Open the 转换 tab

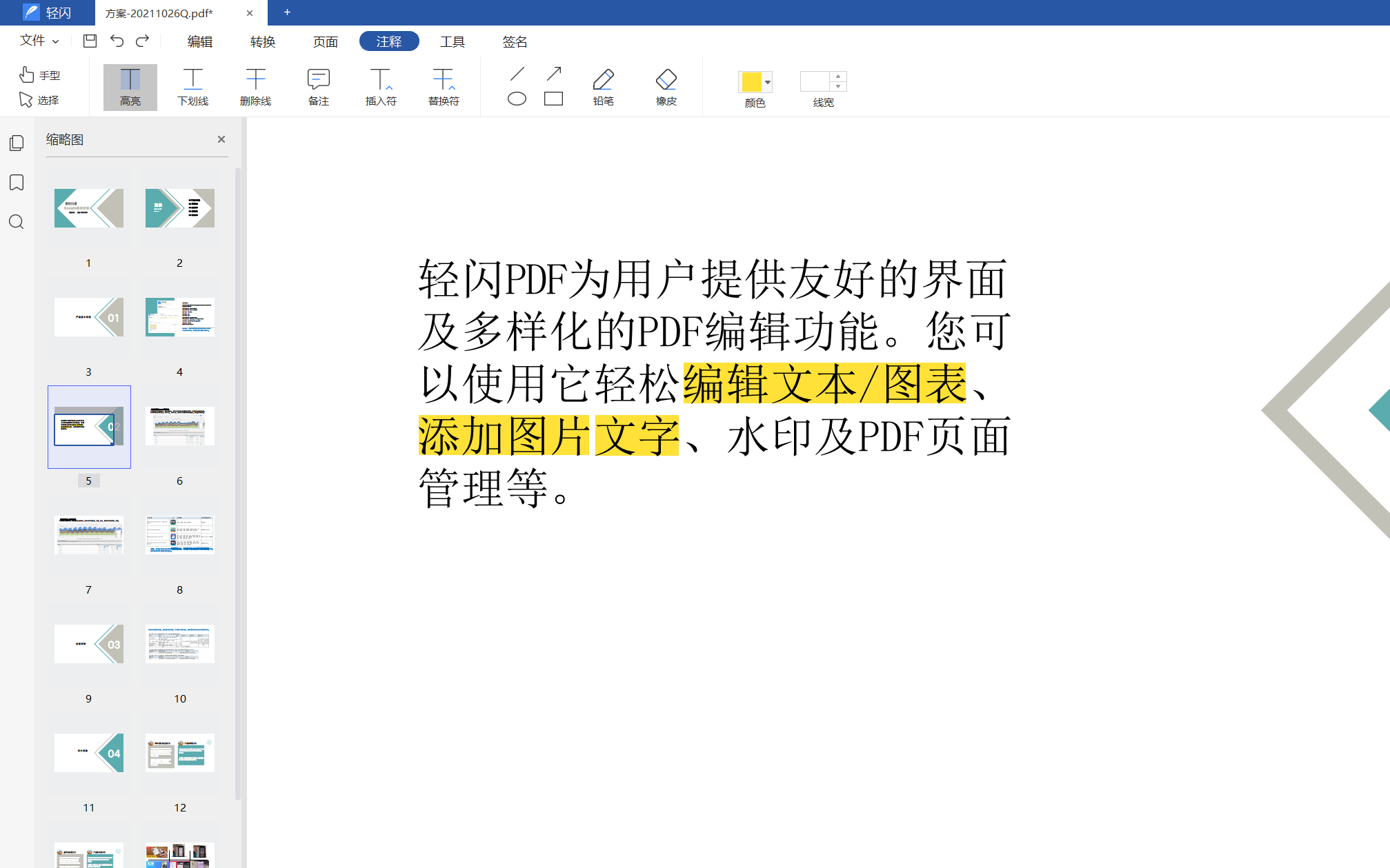(263, 41)
